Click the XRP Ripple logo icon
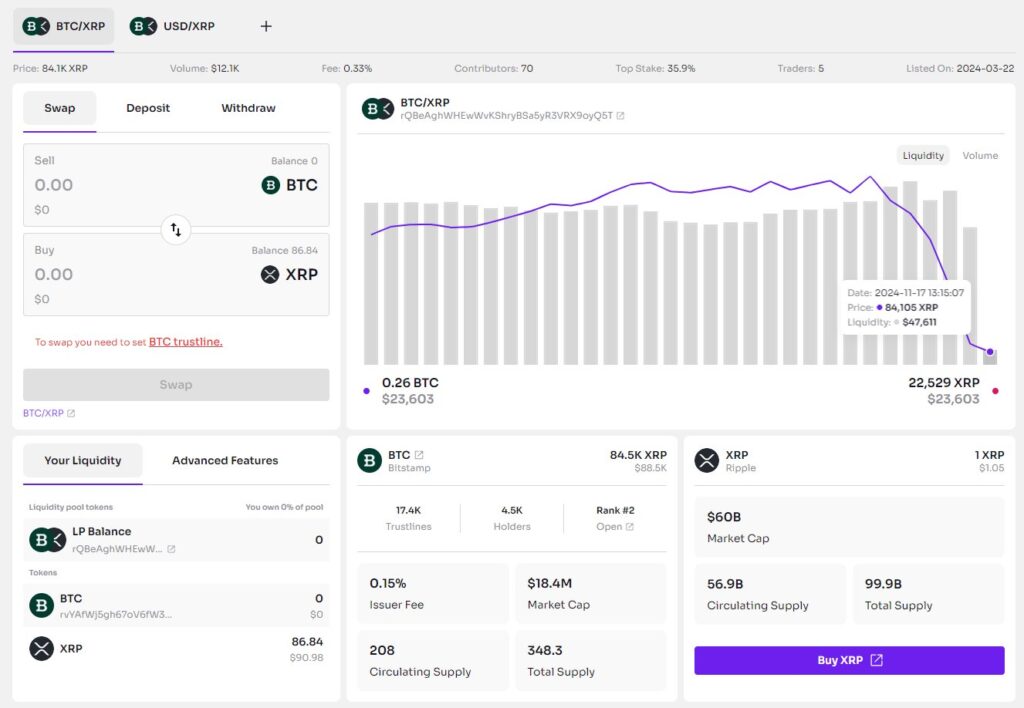This screenshot has width=1024, height=708. [706, 461]
